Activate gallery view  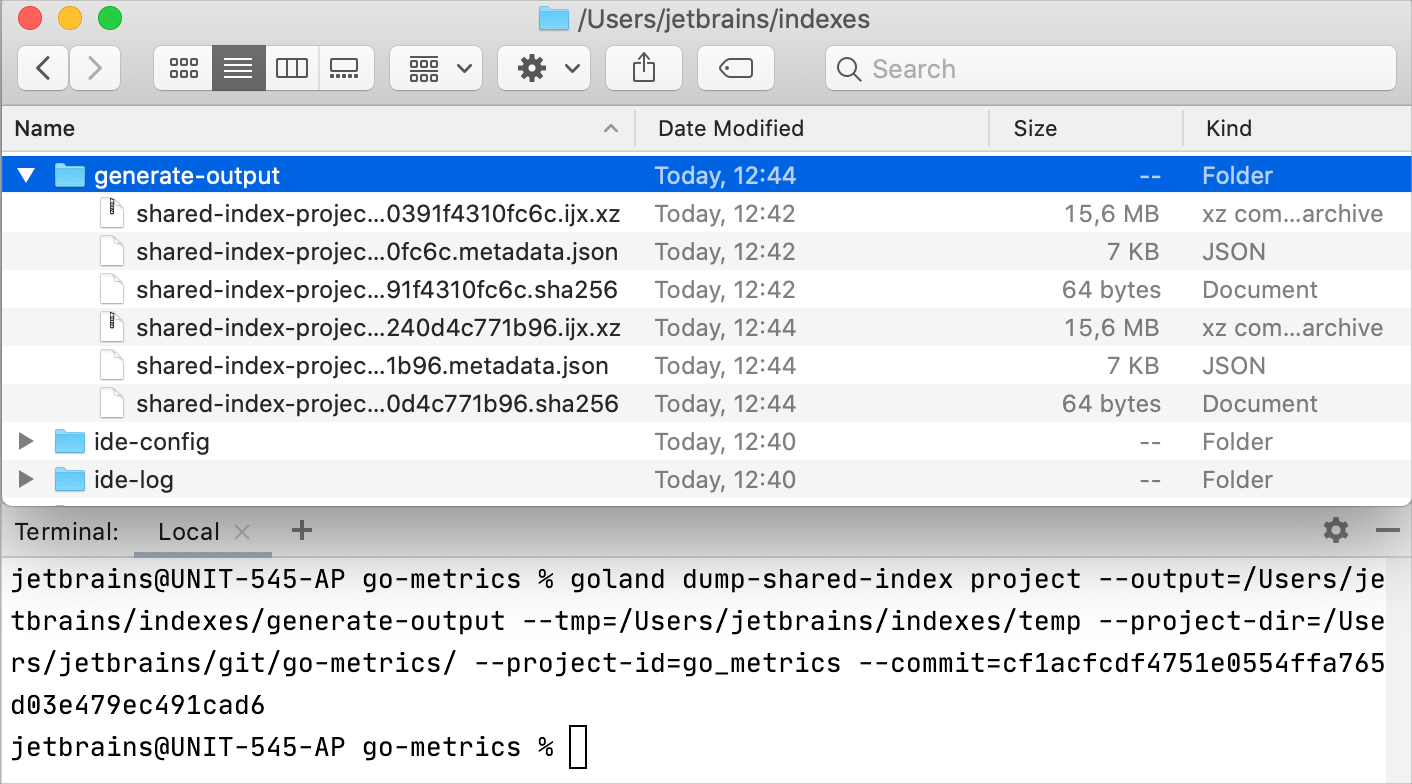(x=346, y=67)
